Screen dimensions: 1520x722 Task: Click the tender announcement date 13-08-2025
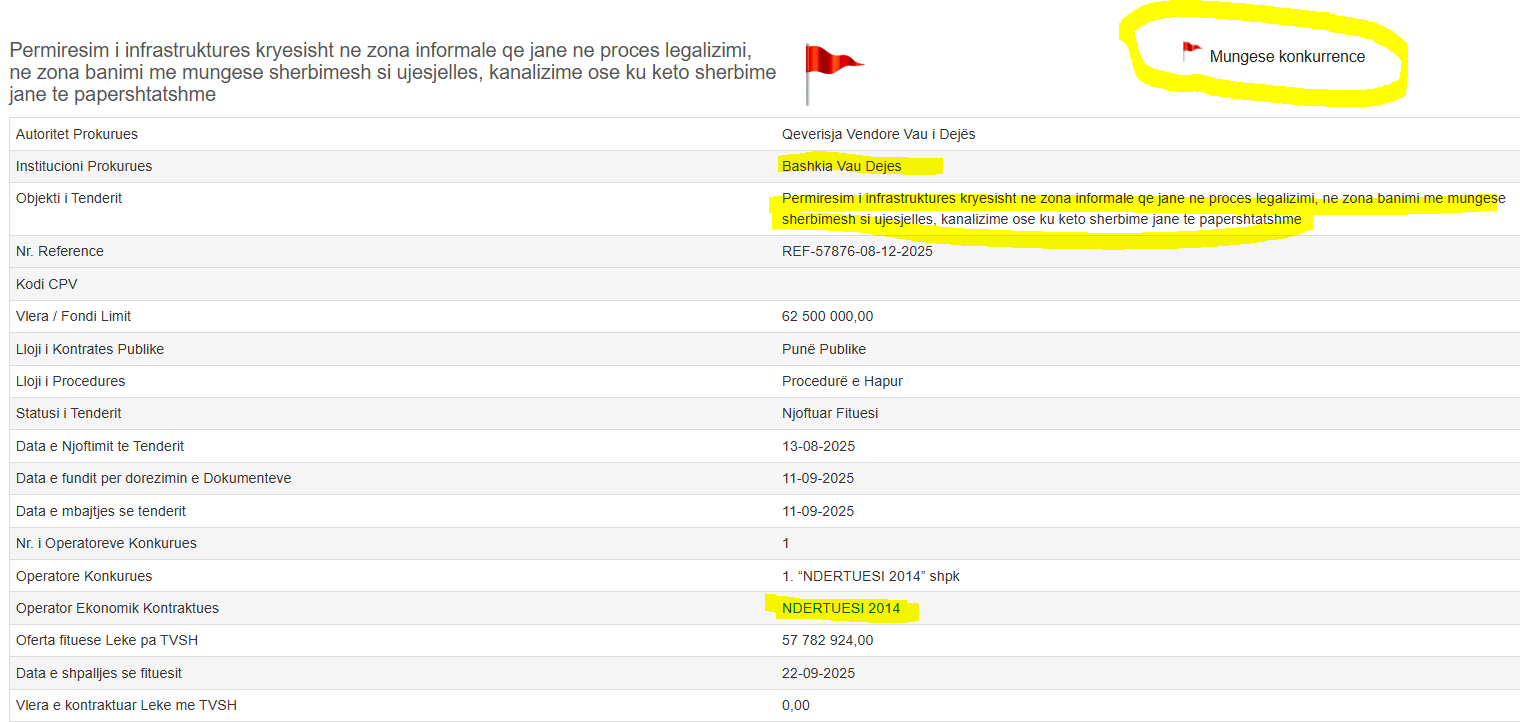pyautogui.click(x=818, y=446)
